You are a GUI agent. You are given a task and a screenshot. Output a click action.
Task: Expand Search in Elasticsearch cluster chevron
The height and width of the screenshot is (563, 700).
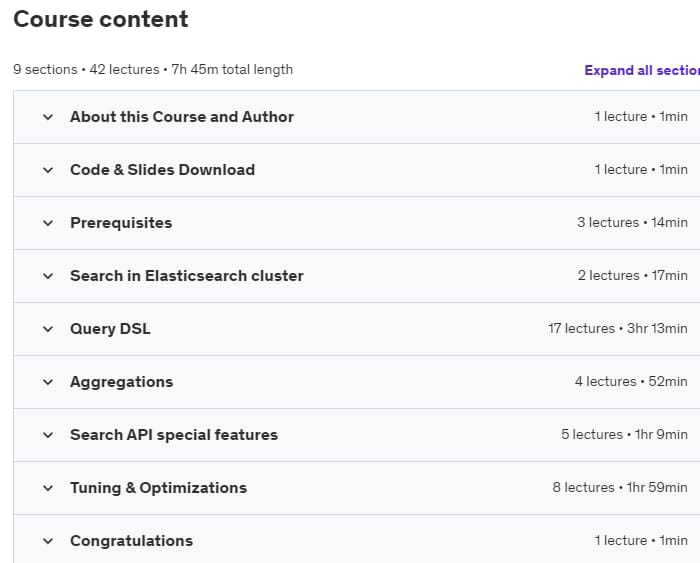pos(48,276)
